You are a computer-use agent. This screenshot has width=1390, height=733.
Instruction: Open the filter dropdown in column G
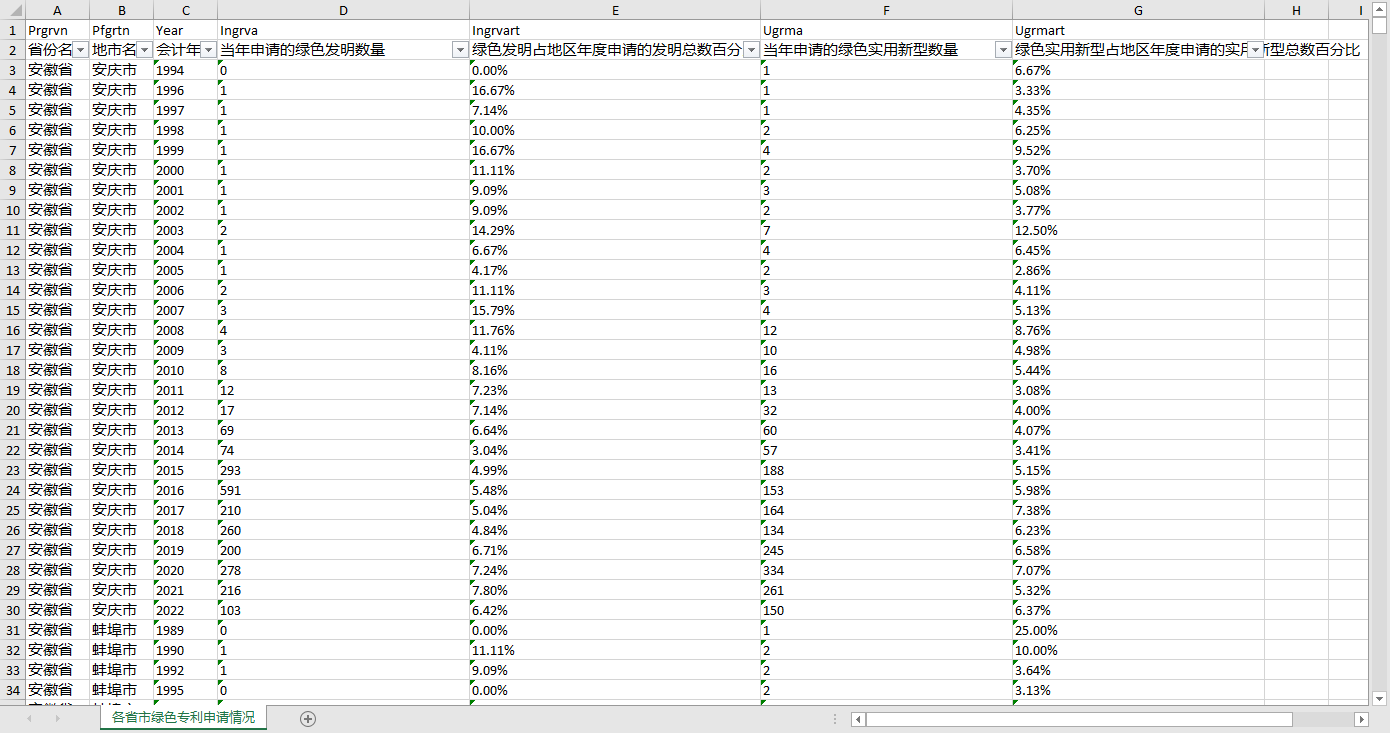pyautogui.click(x=1255, y=50)
